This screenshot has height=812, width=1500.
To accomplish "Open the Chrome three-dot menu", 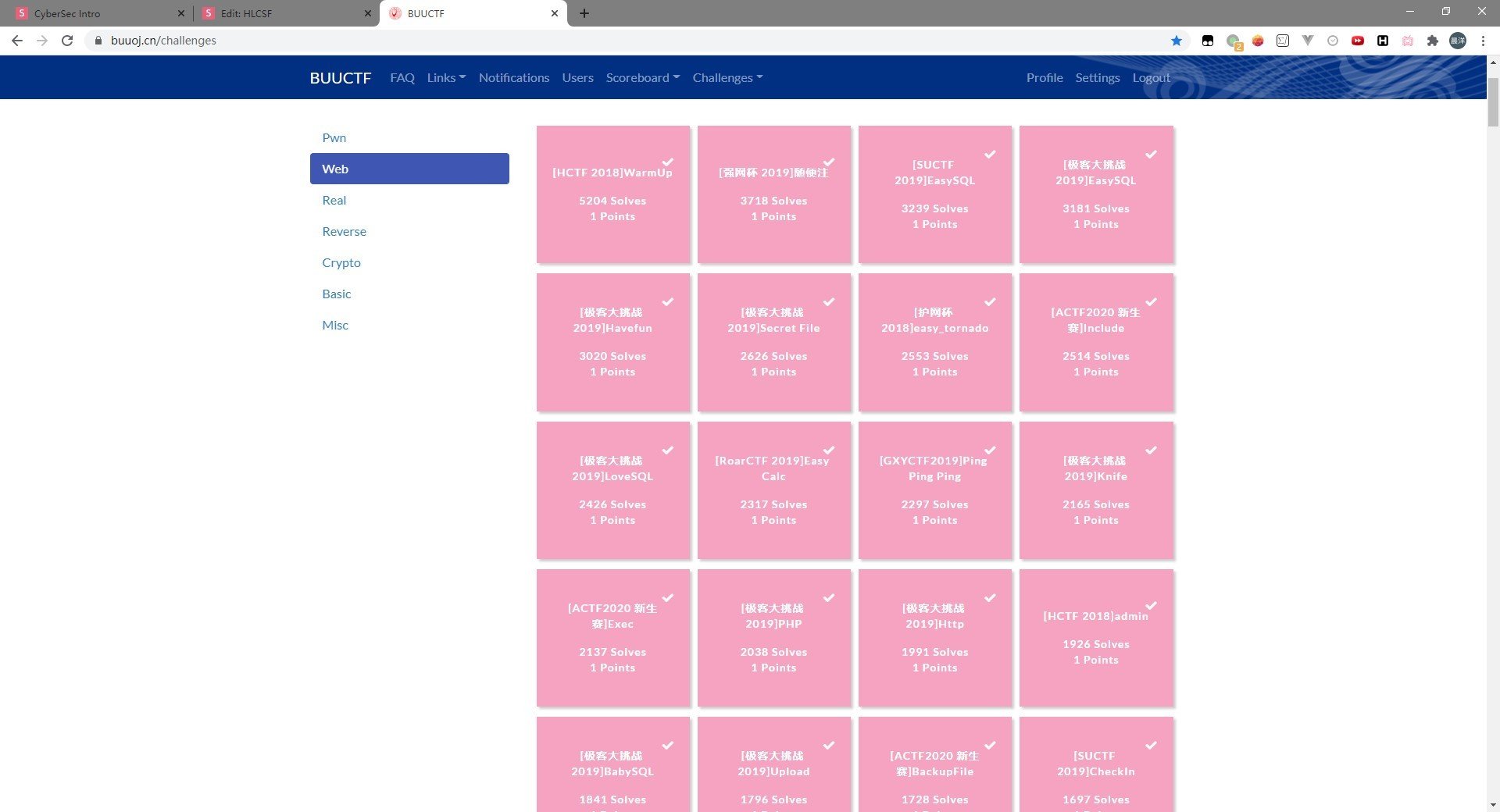I will (x=1483, y=41).
